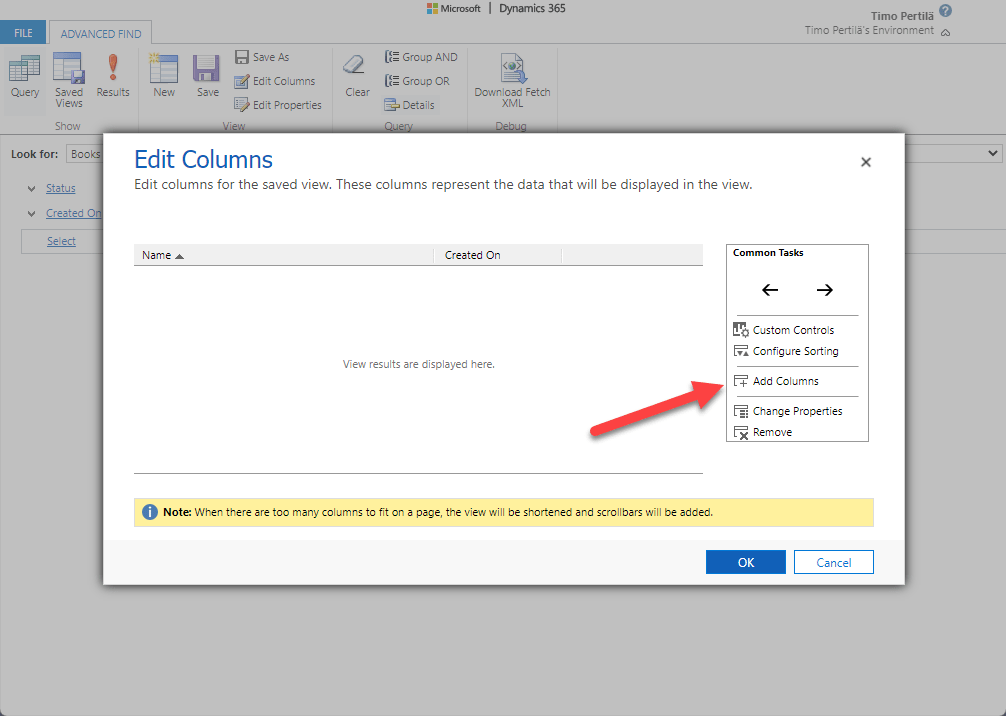The image size is (1006, 716).
Task: Move column left with left arrow
Action: pyautogui.click(x=770, y=290)
